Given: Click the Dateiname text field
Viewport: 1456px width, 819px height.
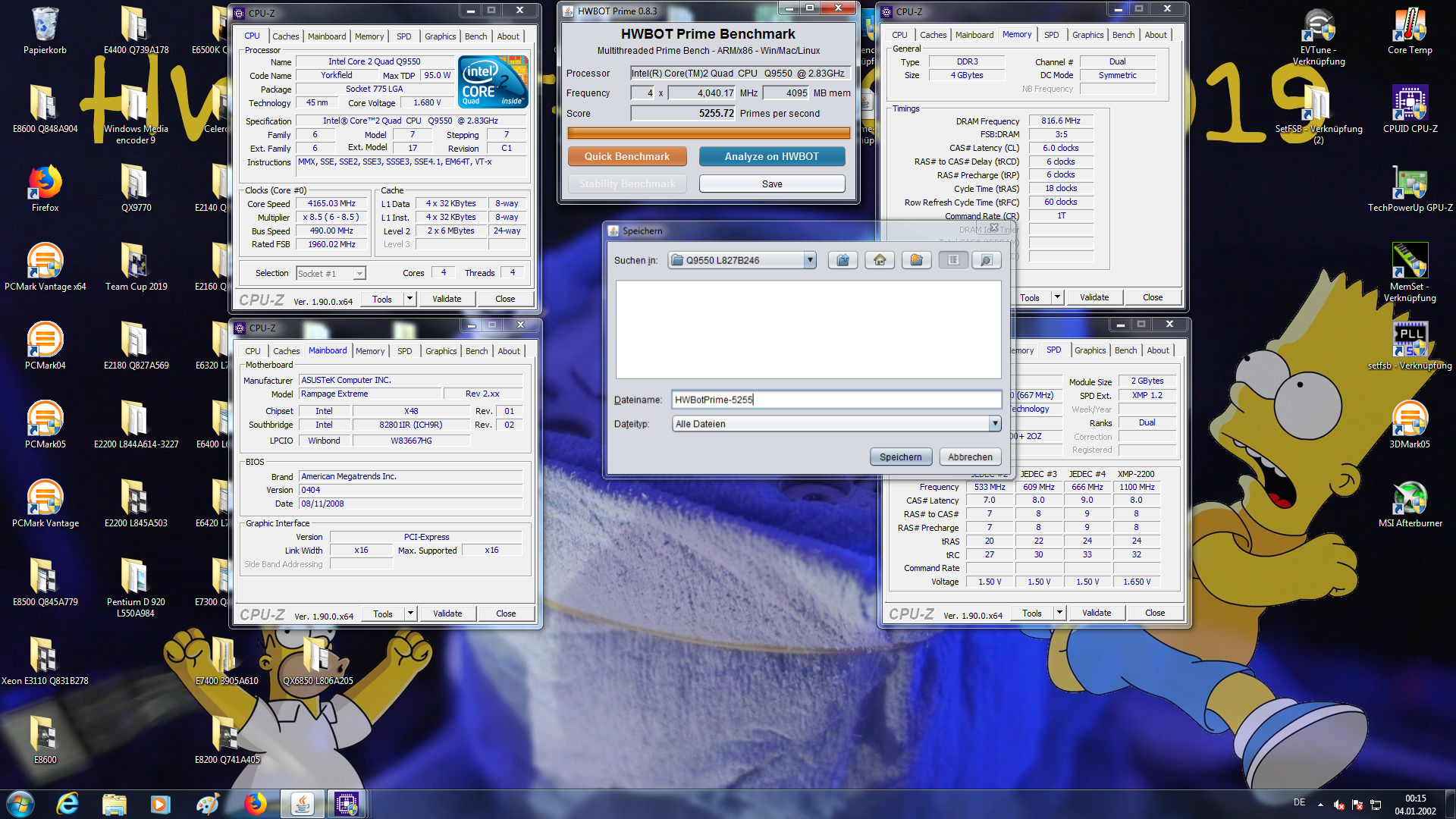Looking at the screenshot, I should [836, 400].
